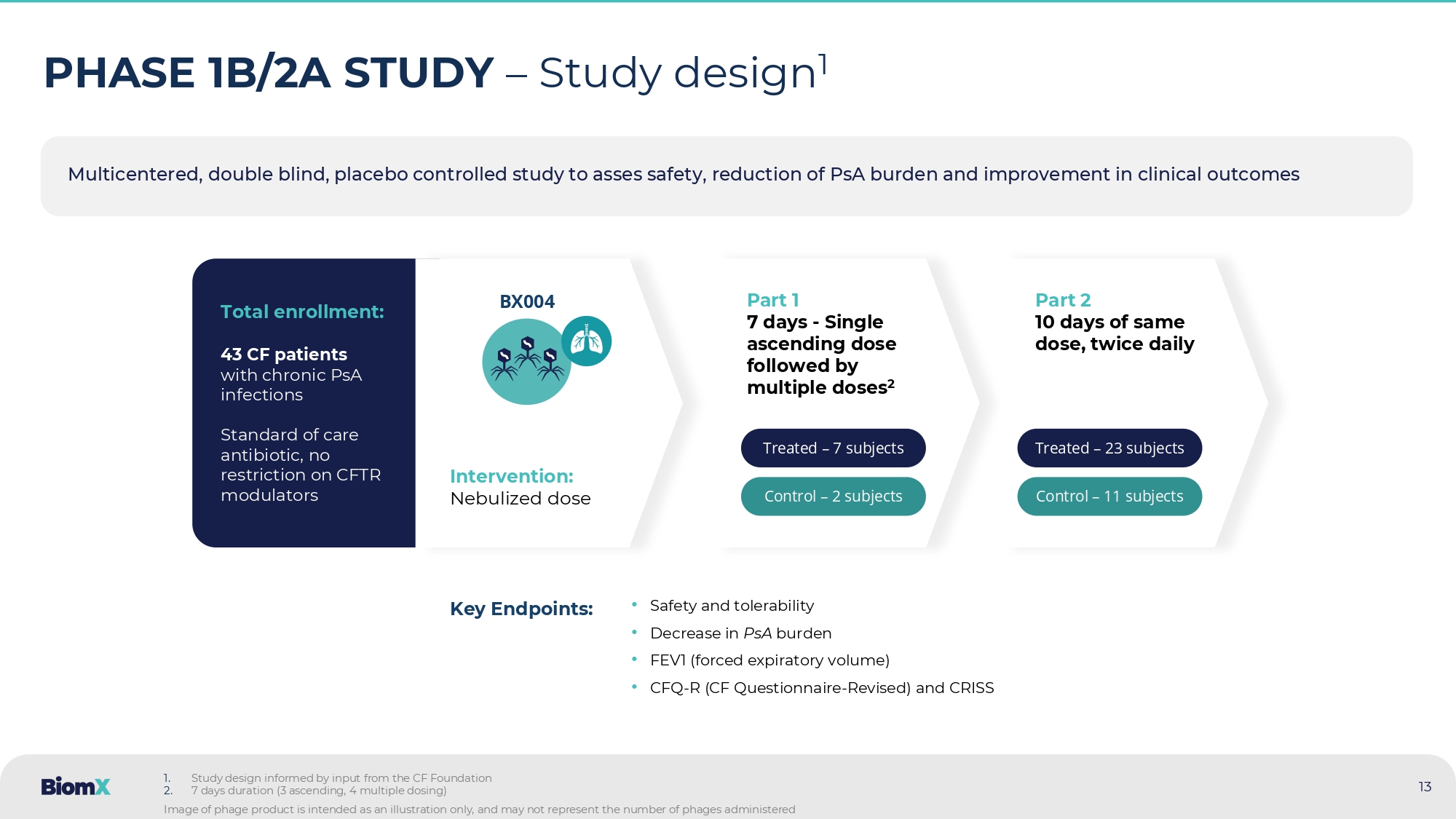Click the Control – 2 subjects pill

point(833,496)
